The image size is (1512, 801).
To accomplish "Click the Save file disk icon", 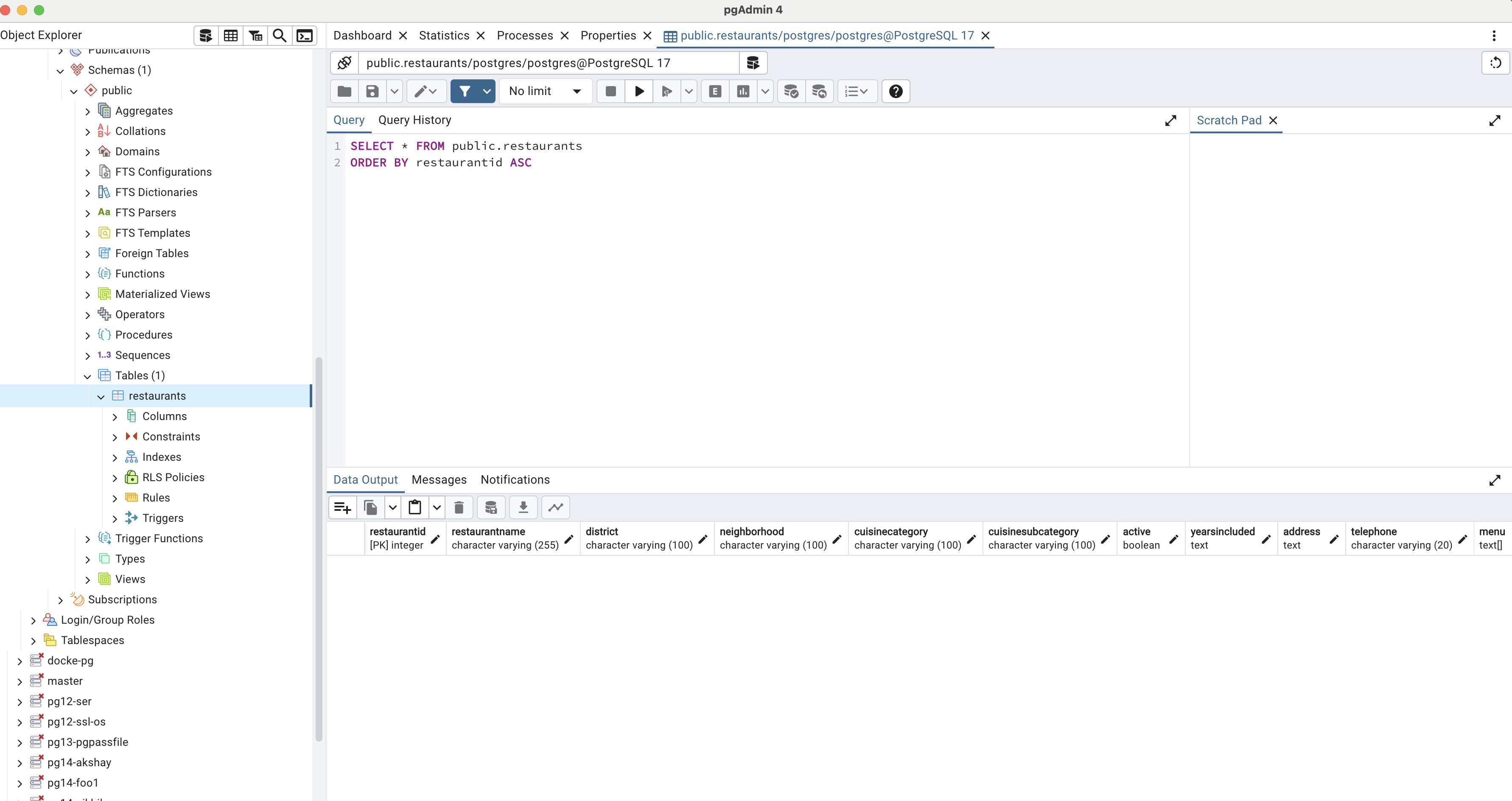I will click(x=372, y=92).
